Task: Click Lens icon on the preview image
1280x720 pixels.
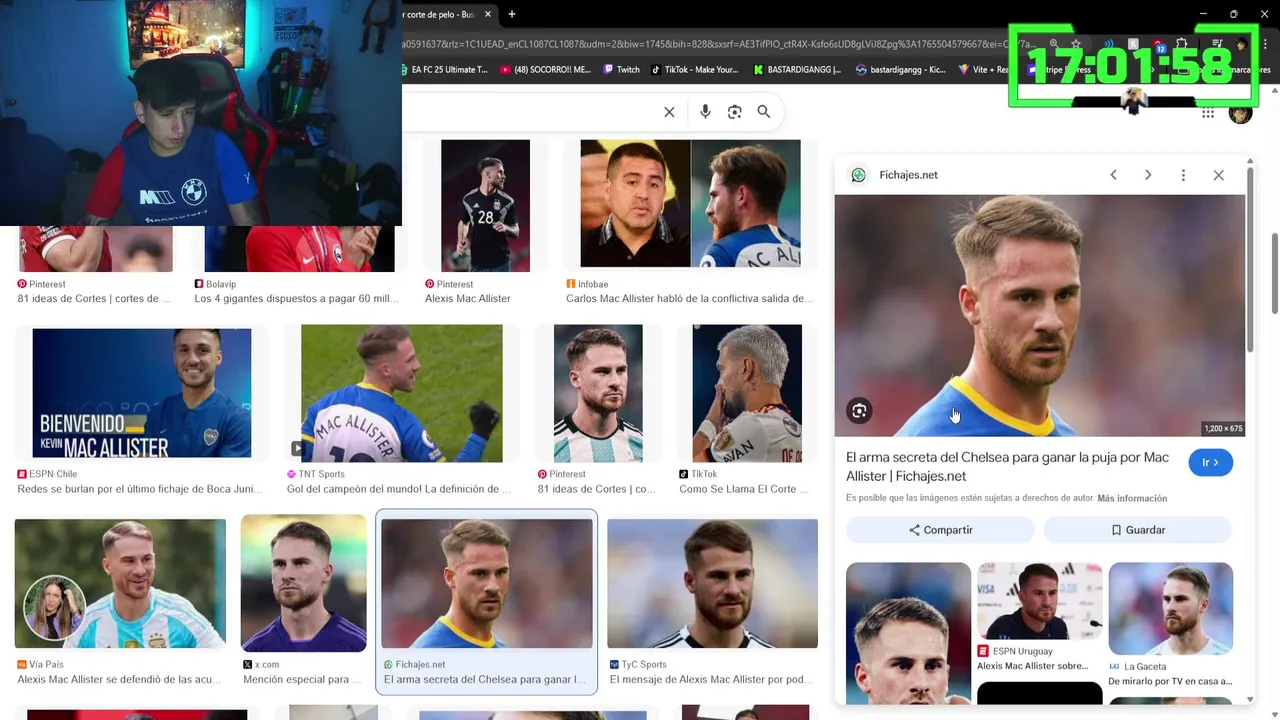Action: (859, 411)
